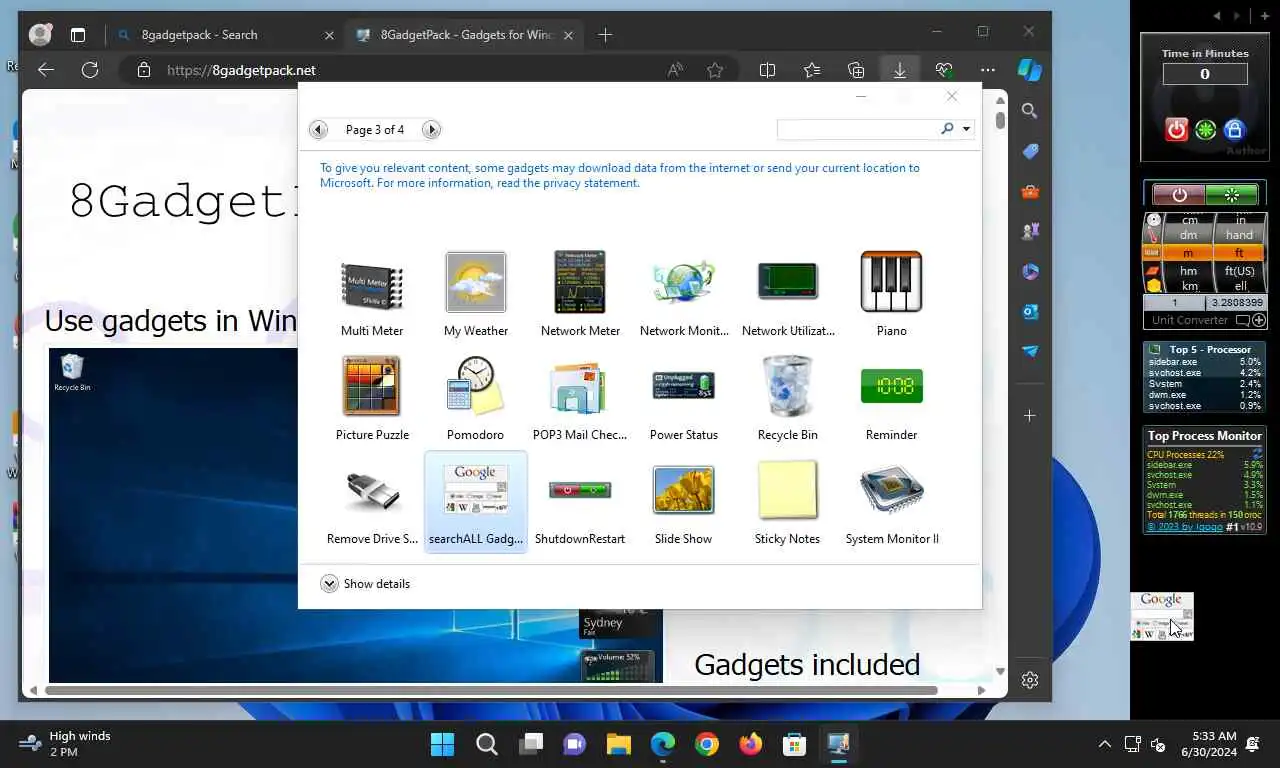Screen dimensions: 1280x768
Task: Select the Recycle Bin gadget
Action: pyautogui.click(x=788, y=400)
